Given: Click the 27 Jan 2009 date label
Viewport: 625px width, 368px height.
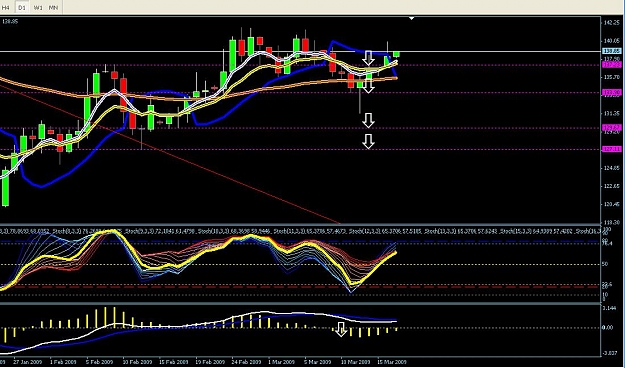Looking at the screenshot, I should click(x=27, y=362).
